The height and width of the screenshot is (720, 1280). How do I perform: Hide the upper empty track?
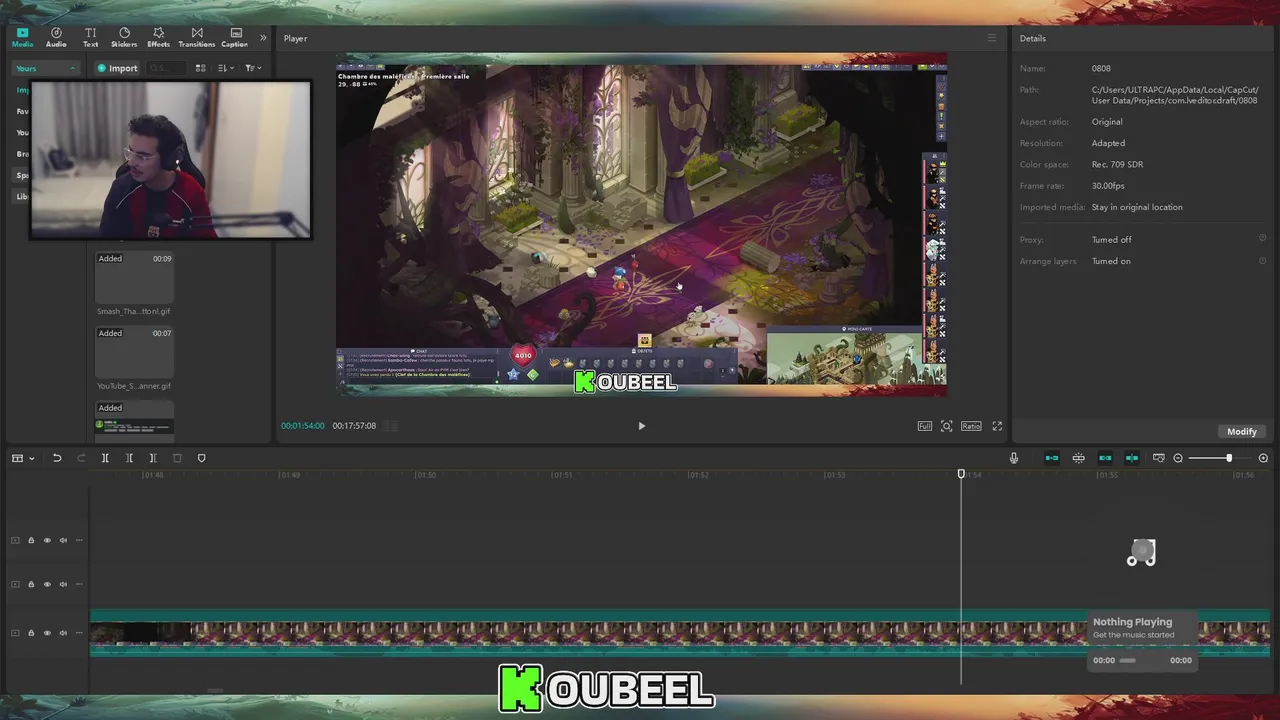pyautogui.click(x=47, y=540)
